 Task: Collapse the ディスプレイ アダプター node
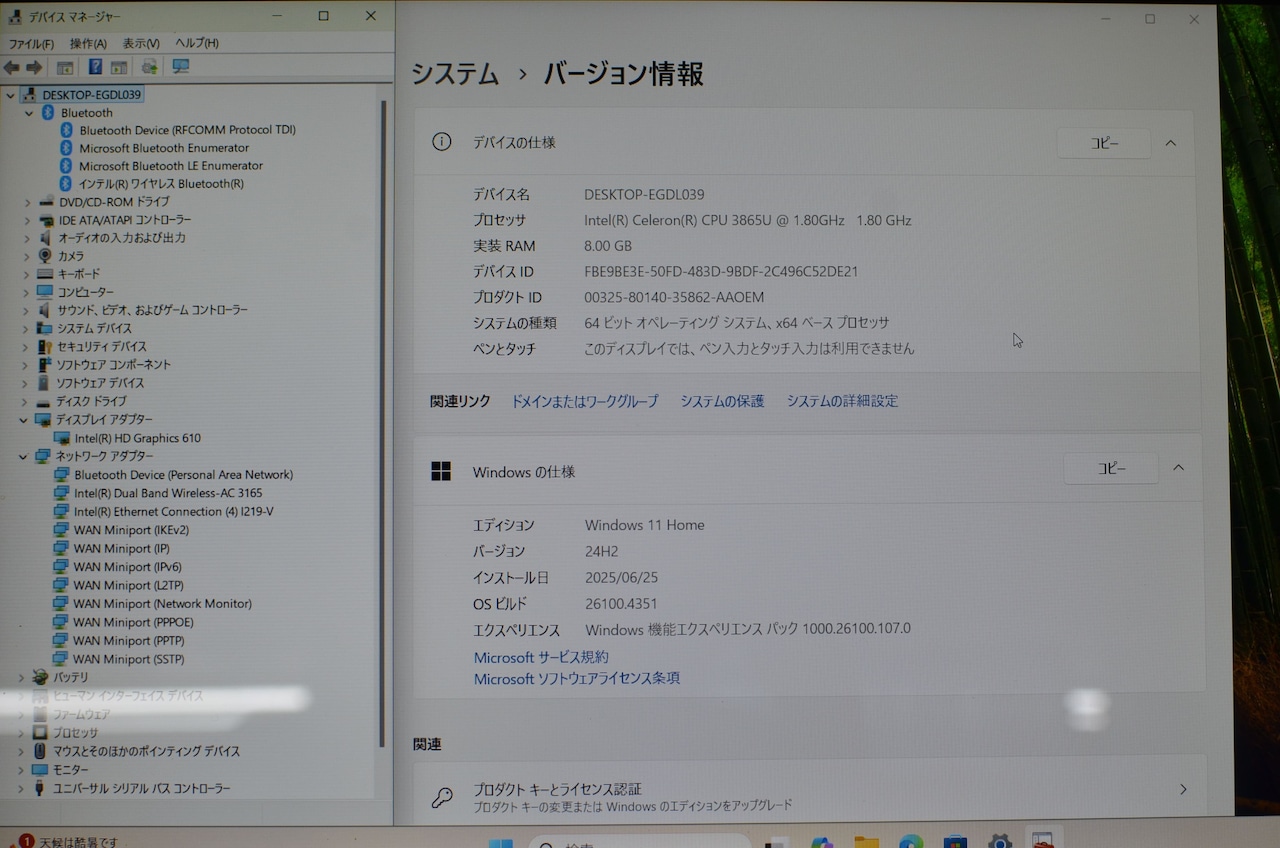pos(24,420)
